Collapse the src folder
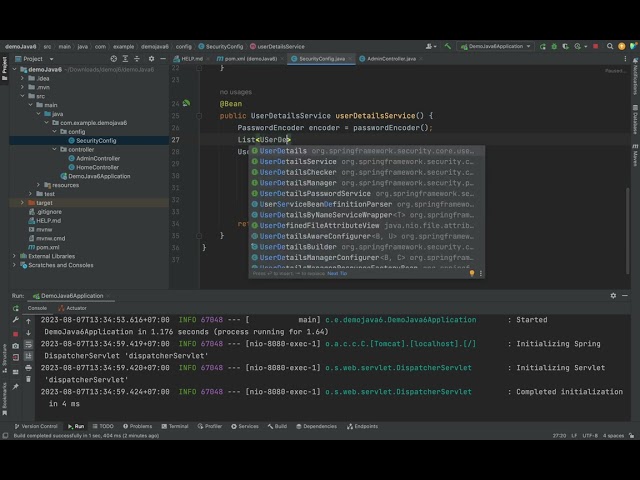The height and width of the screenshot is (480, 640). [22, 96]
